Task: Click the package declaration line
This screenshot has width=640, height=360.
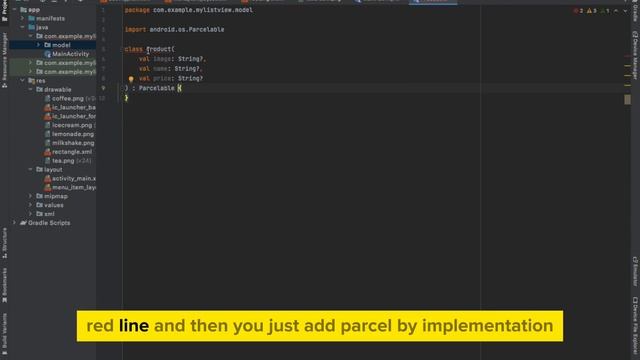Action: pyautogui.click(x=189, y=10)
